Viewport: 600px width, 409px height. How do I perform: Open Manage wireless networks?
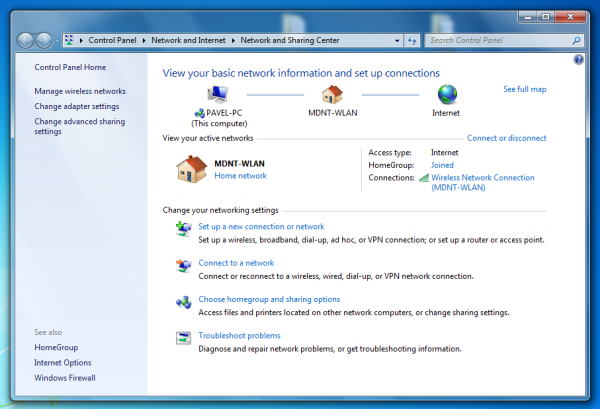coord(80,91)
